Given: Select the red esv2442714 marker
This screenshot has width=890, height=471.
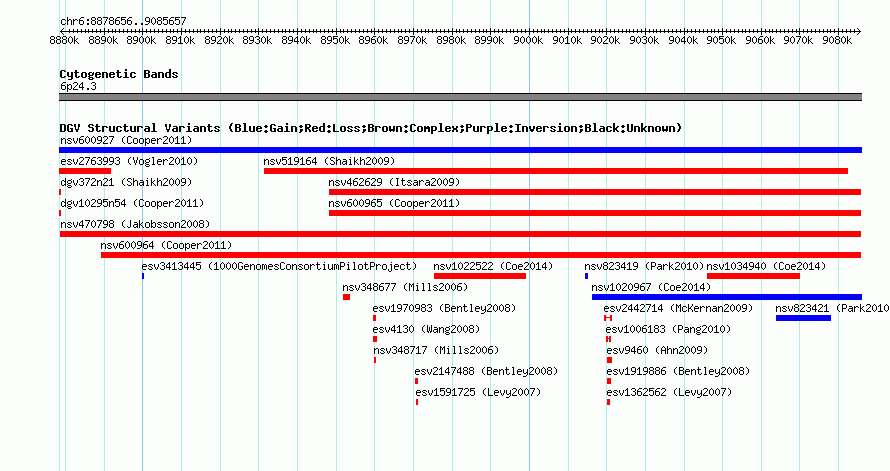Looking at the screenshot, I should [608, 318].
